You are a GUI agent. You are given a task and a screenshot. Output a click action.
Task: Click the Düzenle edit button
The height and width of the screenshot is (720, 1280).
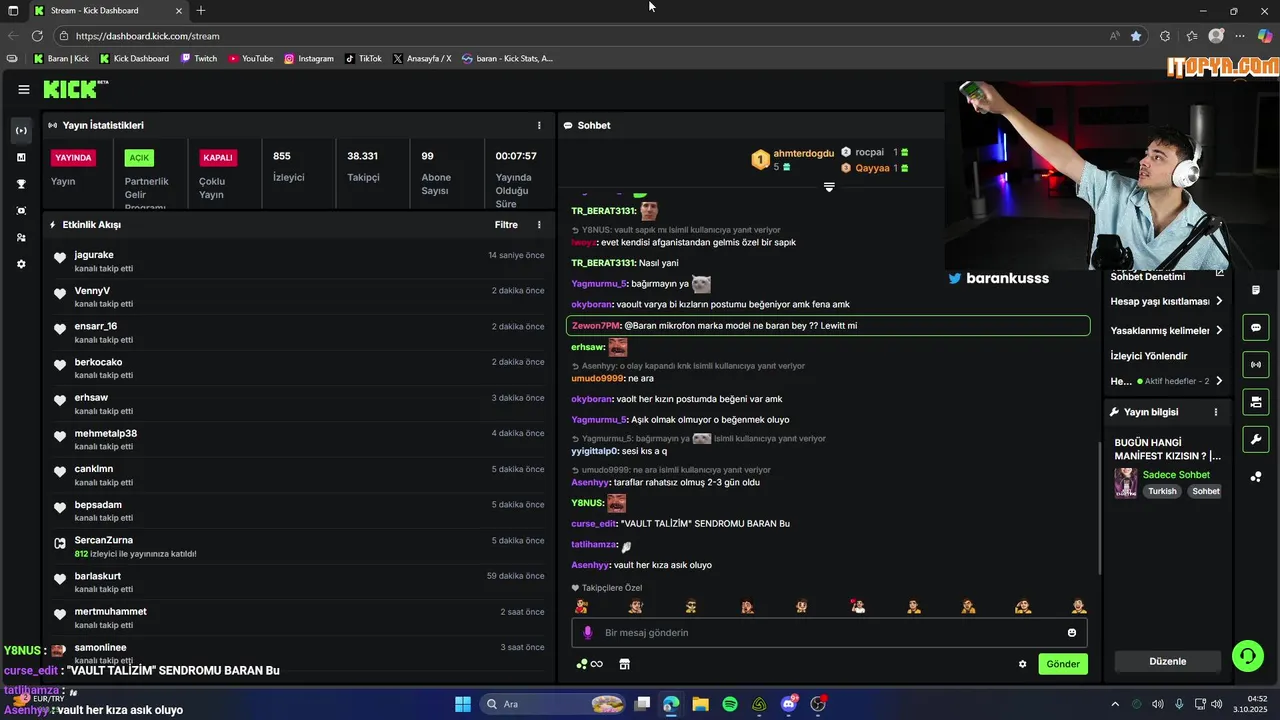coord(1167,662)
